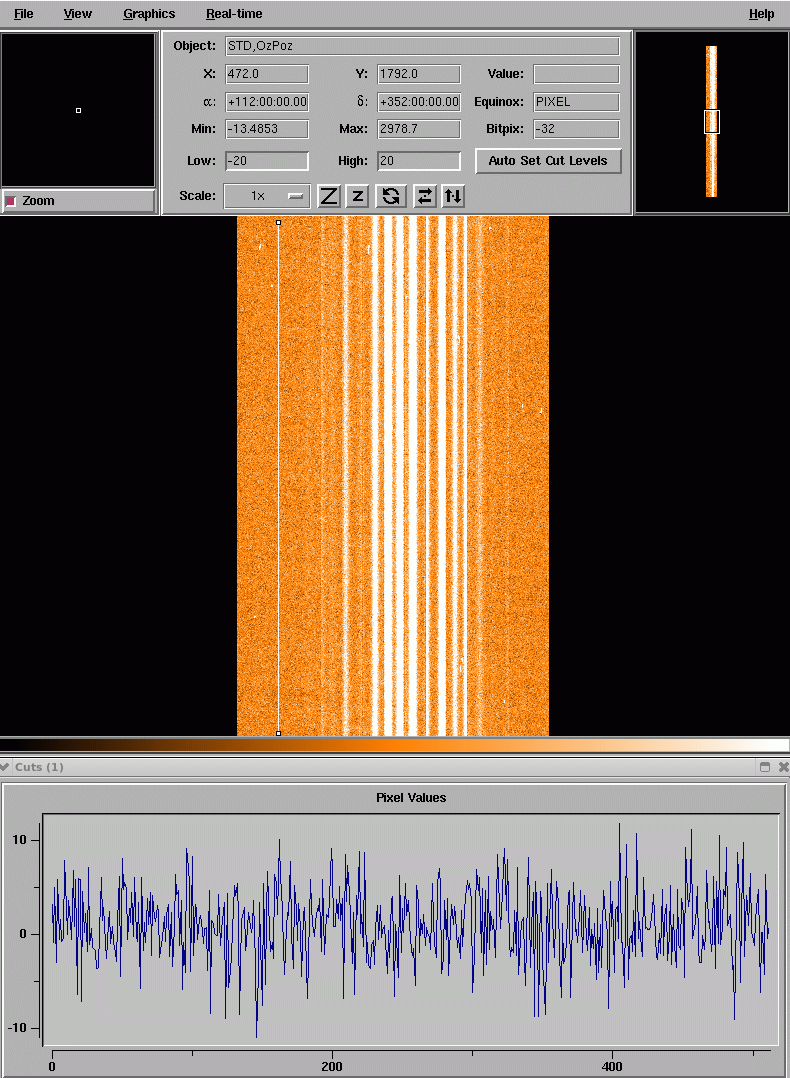The image size is (790, 1078).
Task: Collapse the Cuts (1) panel chevron
Action: 5,767
